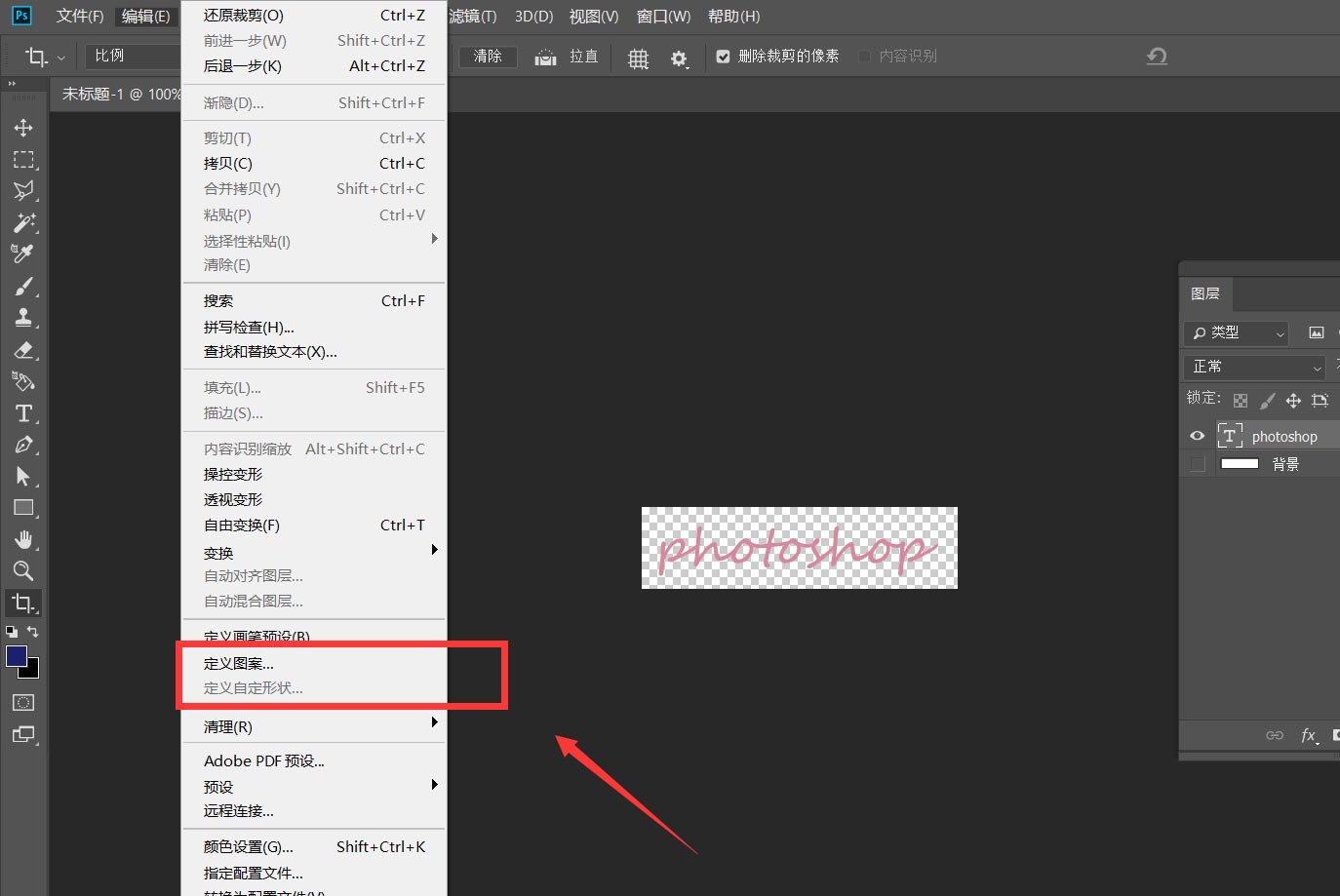Open the 文件 menu

tap(80, 17)
